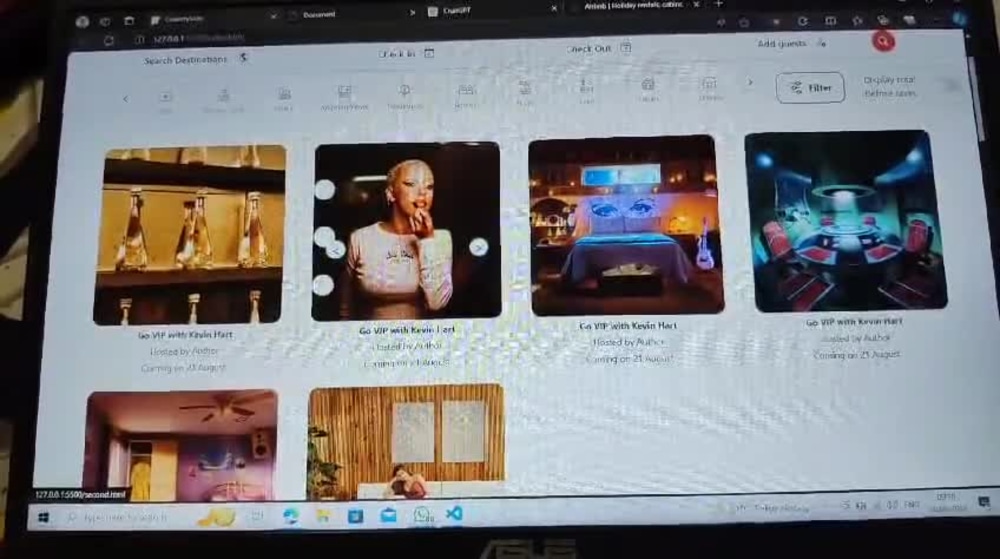Open the Filter button
The width and height of the screenshot is (1000, 559).
[810, 88]
